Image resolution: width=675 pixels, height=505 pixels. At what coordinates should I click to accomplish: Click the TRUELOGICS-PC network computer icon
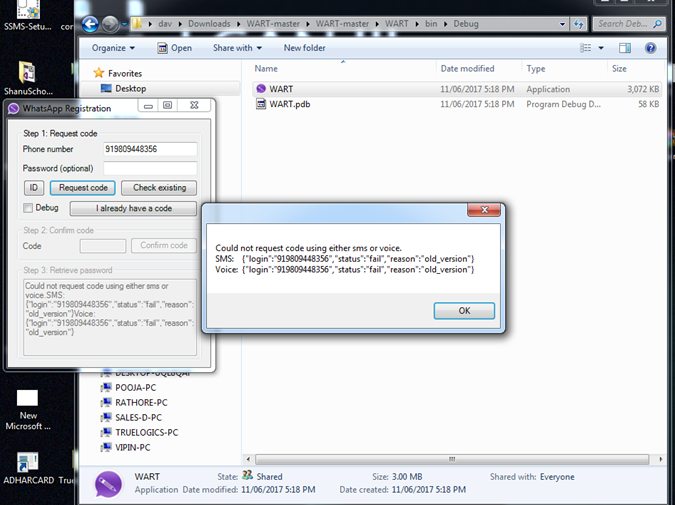[106, 432]
